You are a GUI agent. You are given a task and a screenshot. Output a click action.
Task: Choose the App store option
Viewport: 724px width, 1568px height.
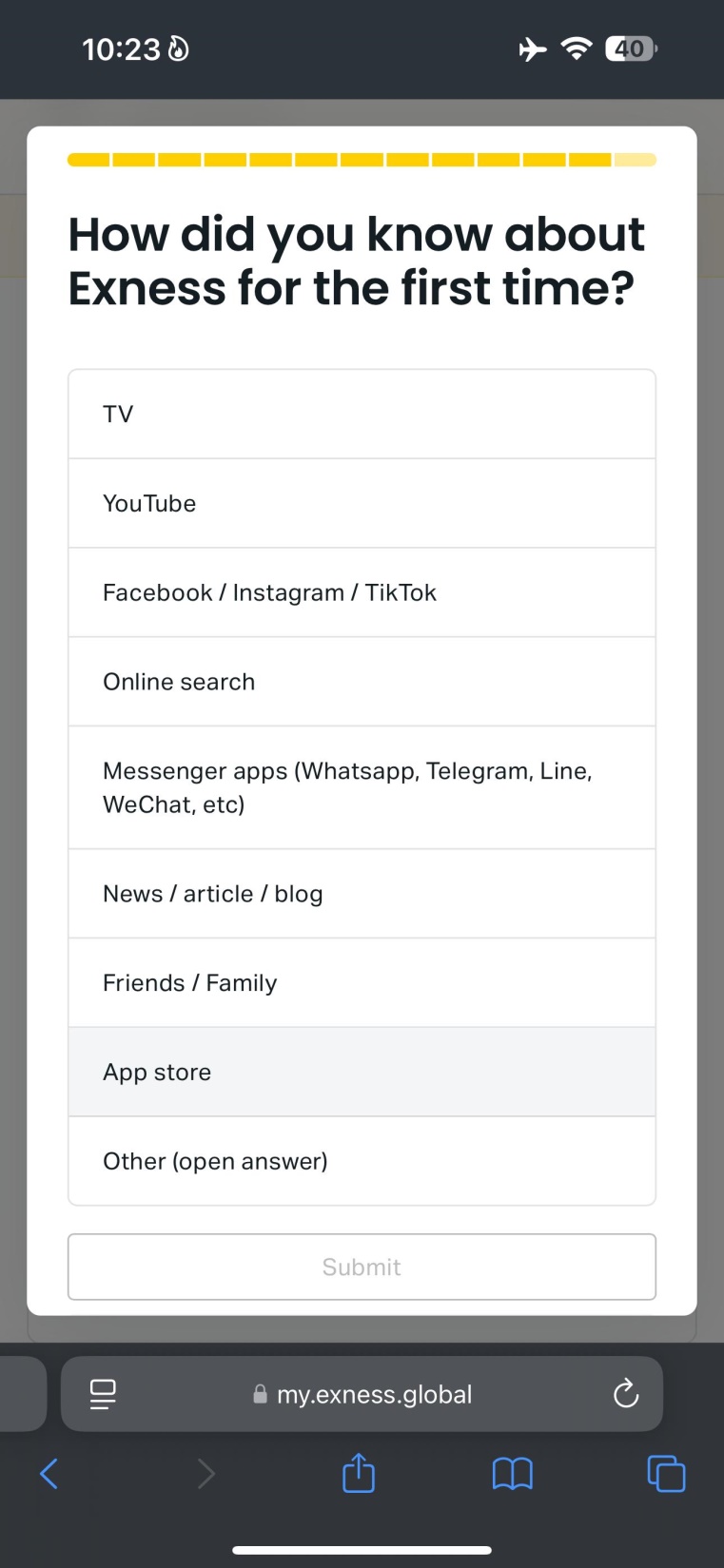pos(362,1072)
